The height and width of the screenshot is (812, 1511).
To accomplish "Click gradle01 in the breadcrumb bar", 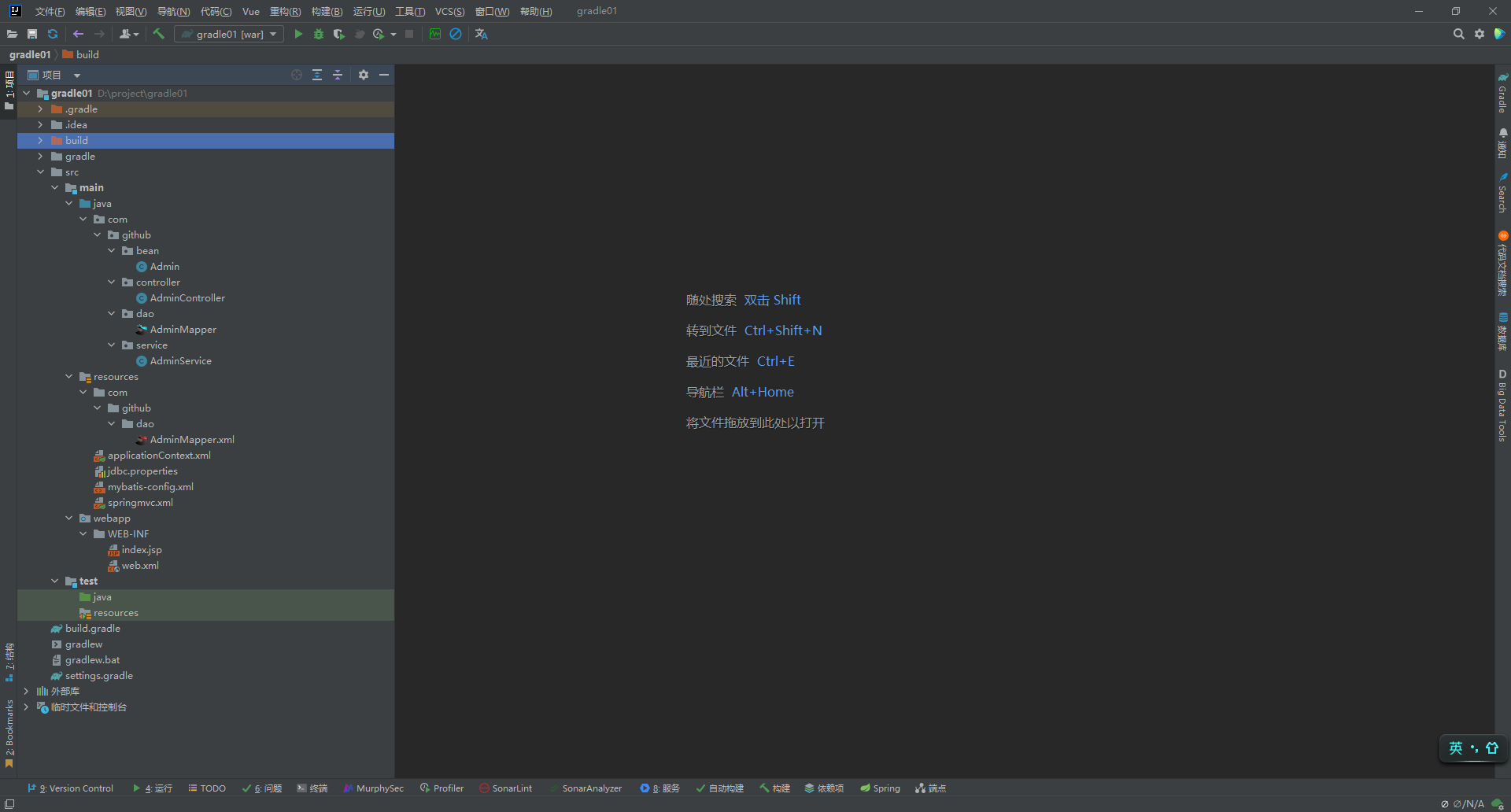I will pyautogui.click(x=30, y=54).
